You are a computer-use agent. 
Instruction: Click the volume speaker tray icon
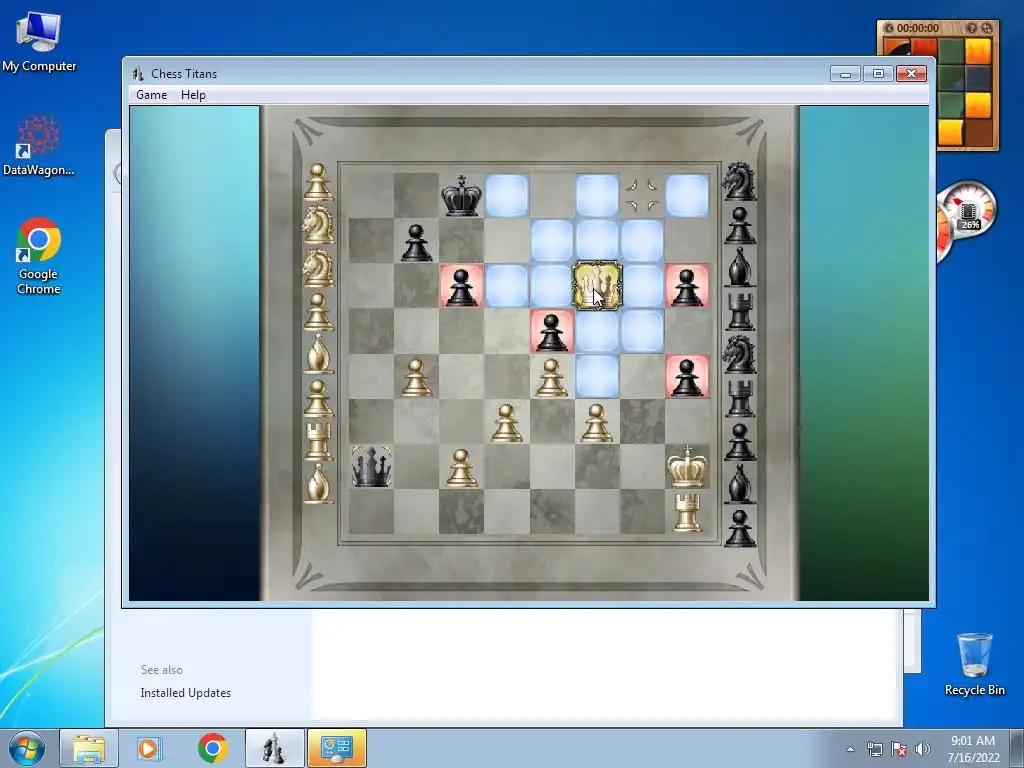[922, 749]
